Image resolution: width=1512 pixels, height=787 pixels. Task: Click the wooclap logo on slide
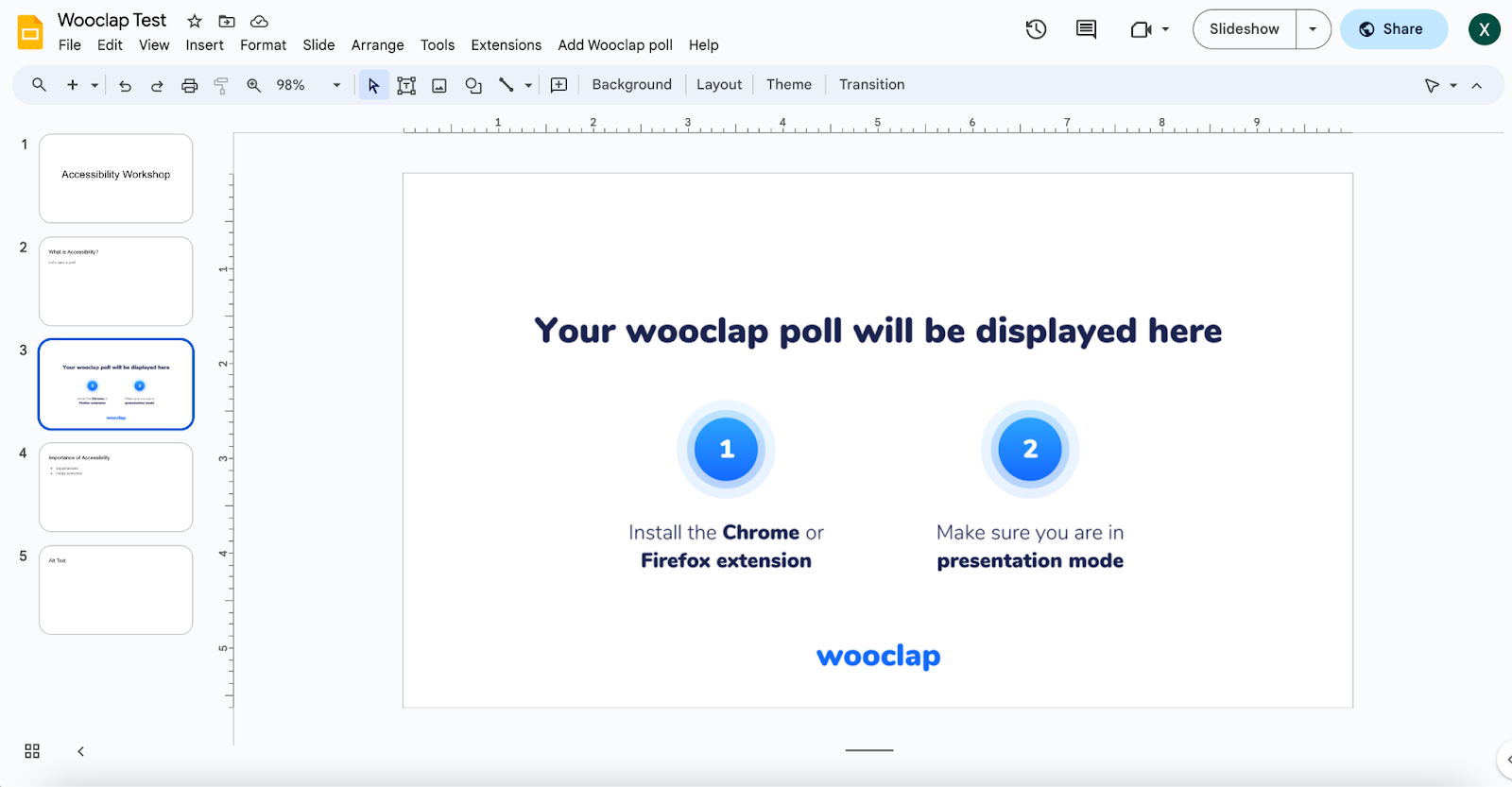[878, 657]
